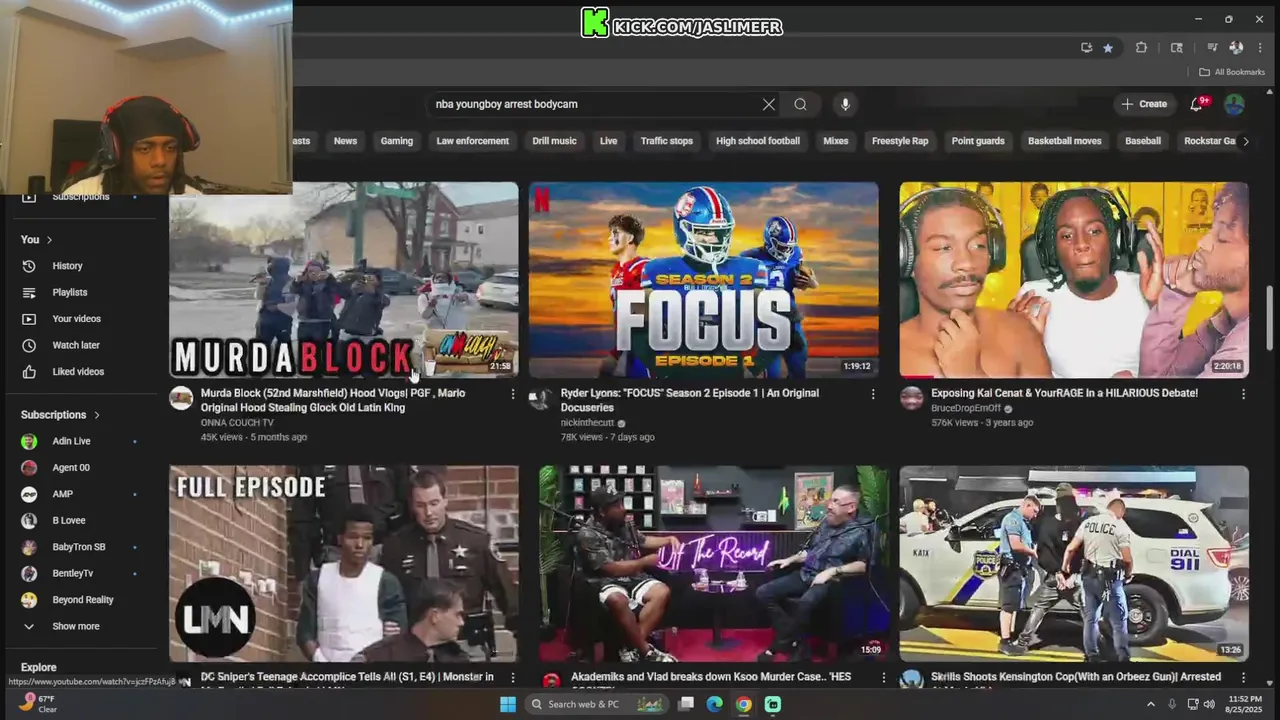Screen dimensions: 1280x720
Task: Open ONNA COUCH TV channel avatar
Action: 181,398
